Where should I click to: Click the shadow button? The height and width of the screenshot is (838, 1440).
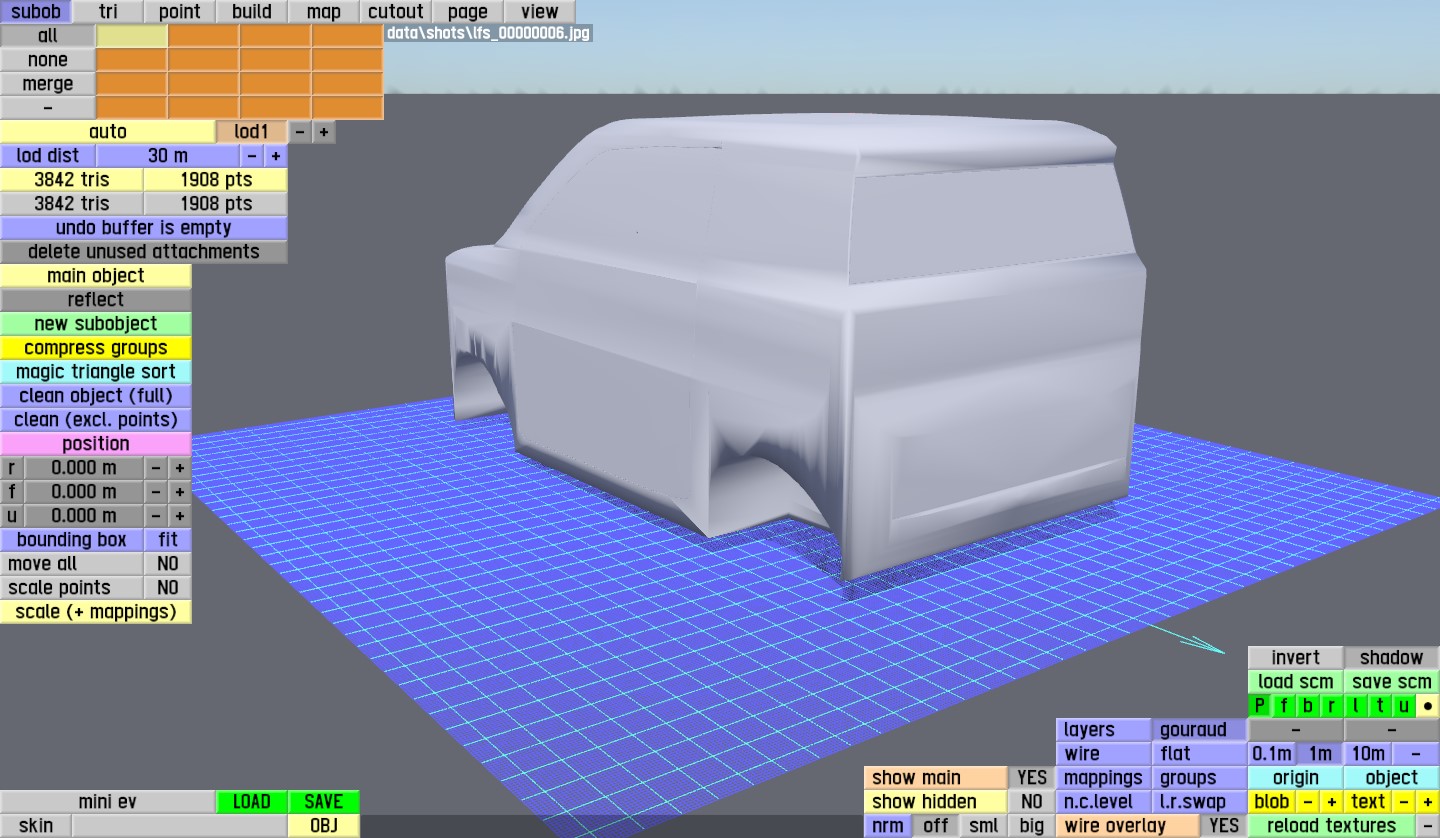(x=1392, y=658)
